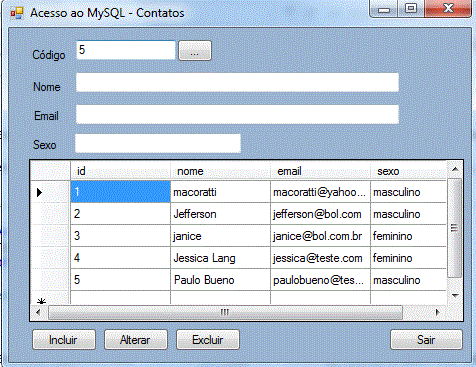Click the 'janice' name cell

point(220,236)
